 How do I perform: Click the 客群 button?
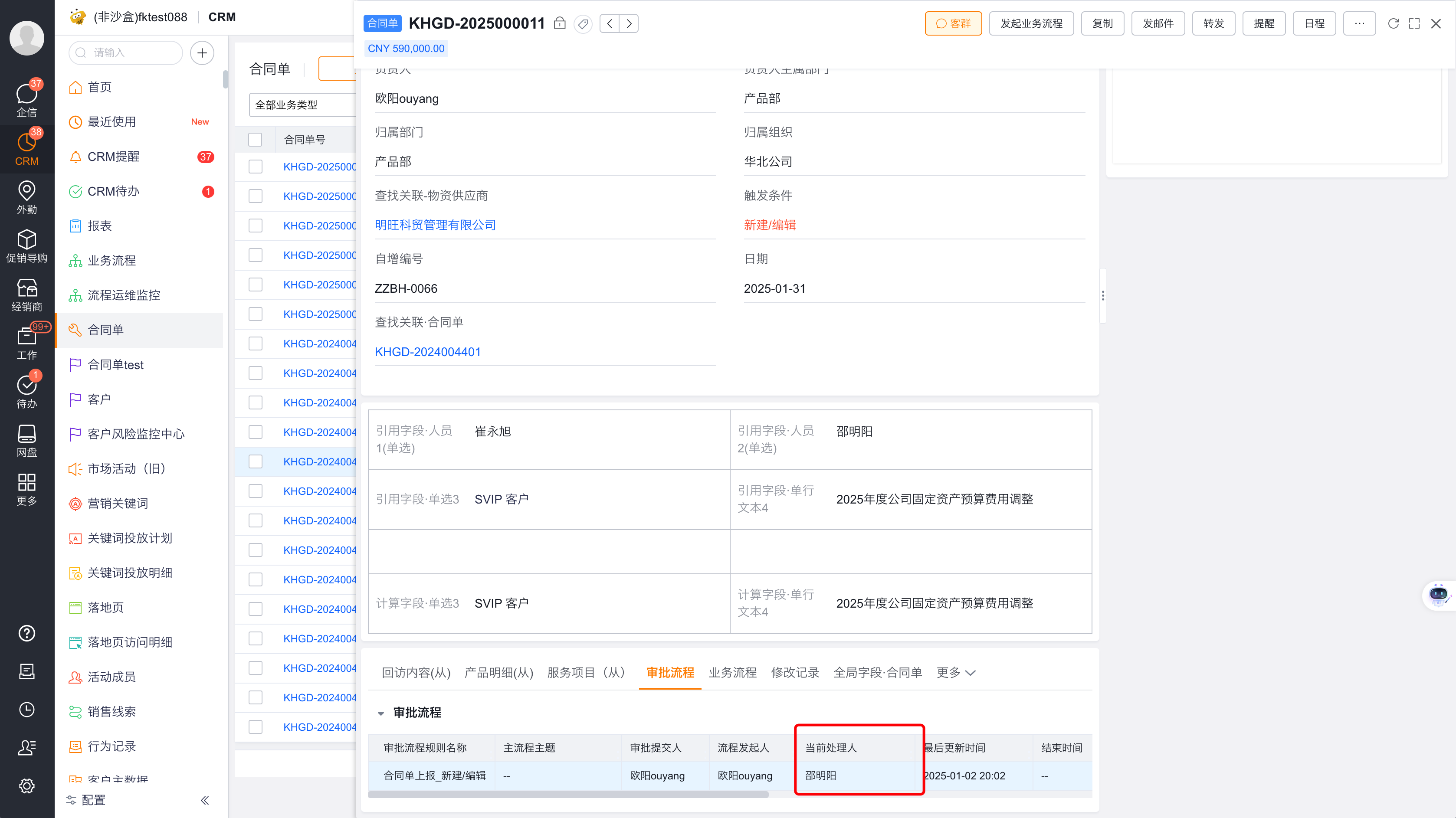click(953, 23)
